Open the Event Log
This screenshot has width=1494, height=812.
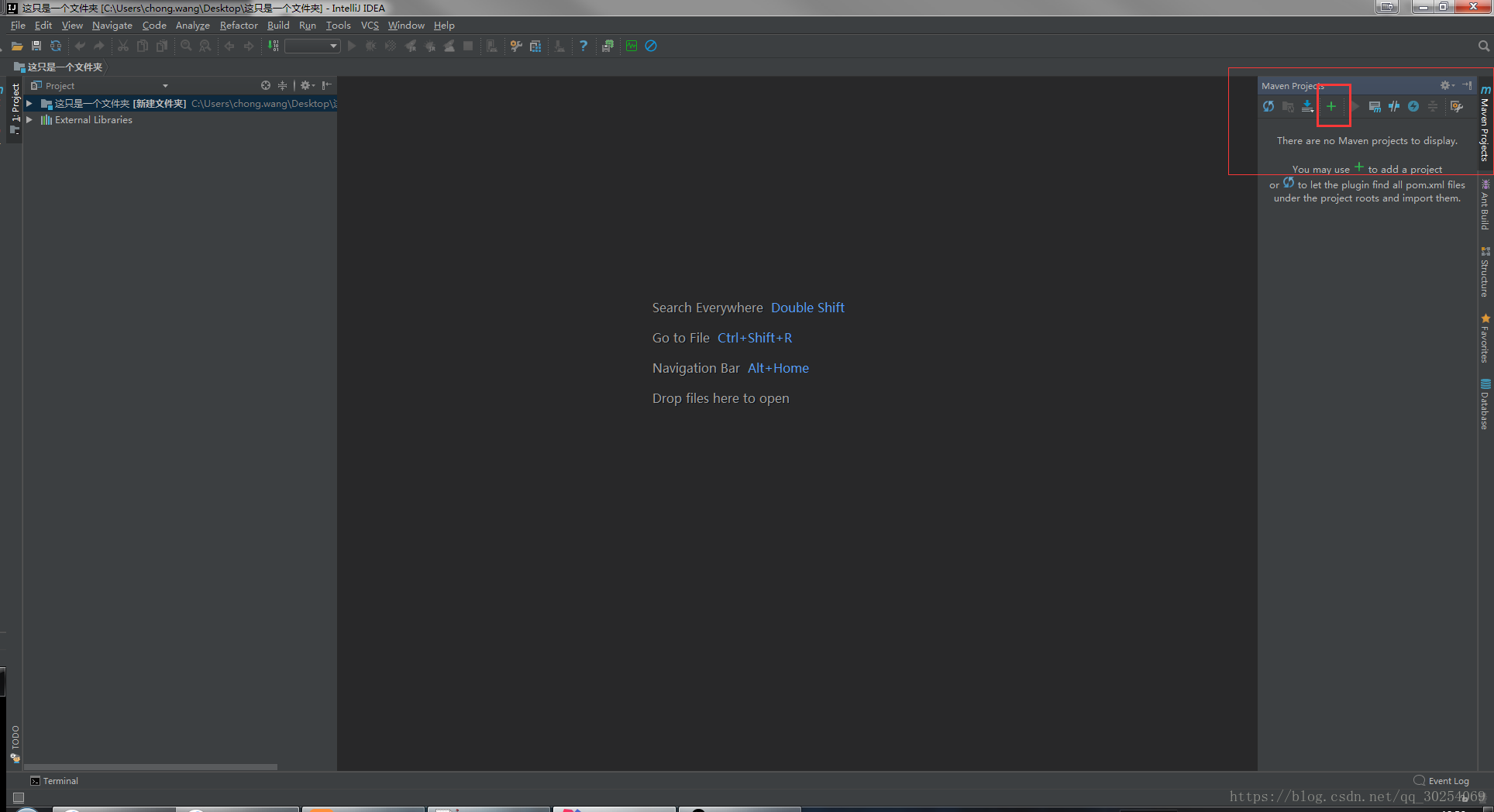coord(1441,781)
